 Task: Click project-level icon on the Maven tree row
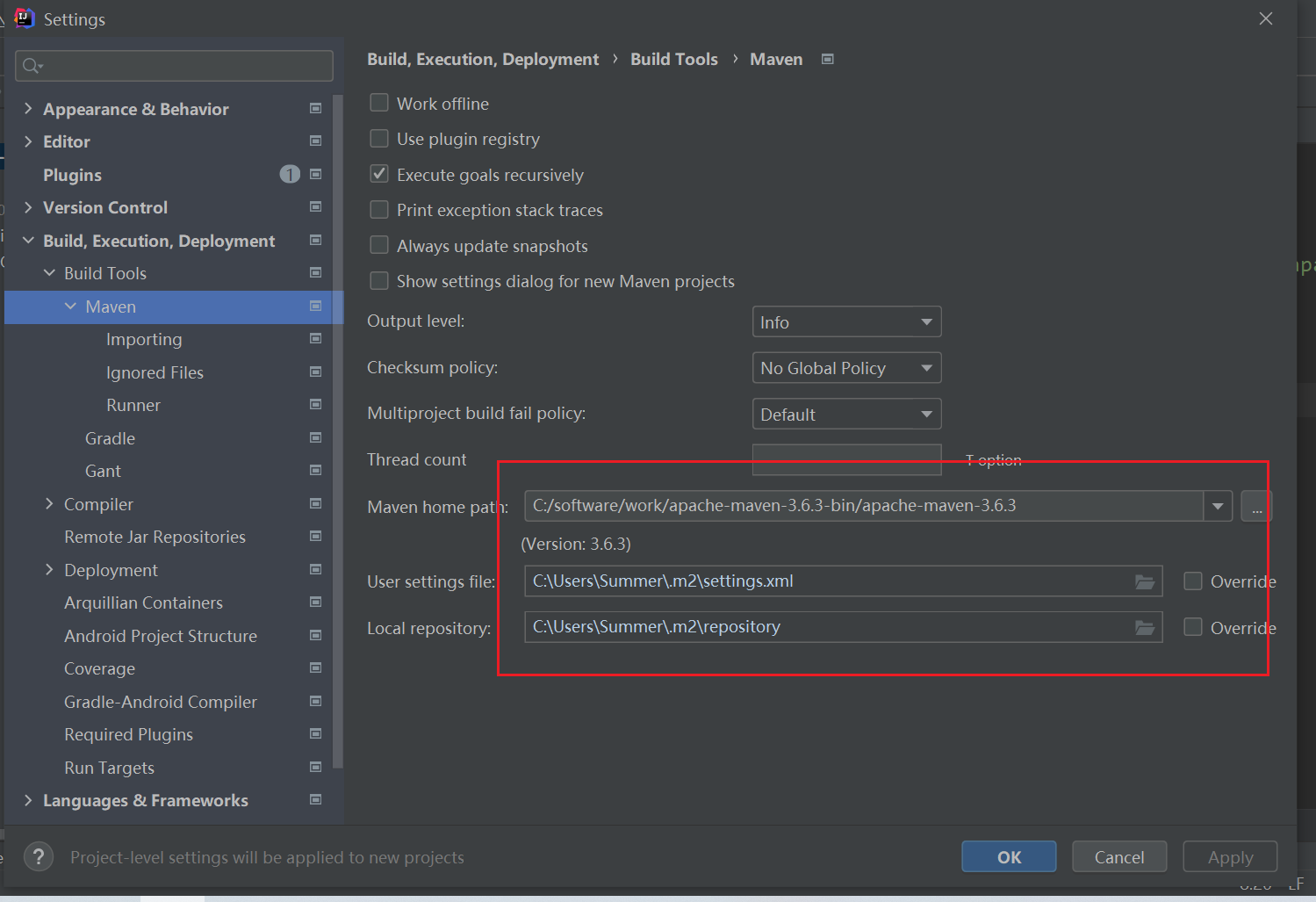click(x=315, y=306)
